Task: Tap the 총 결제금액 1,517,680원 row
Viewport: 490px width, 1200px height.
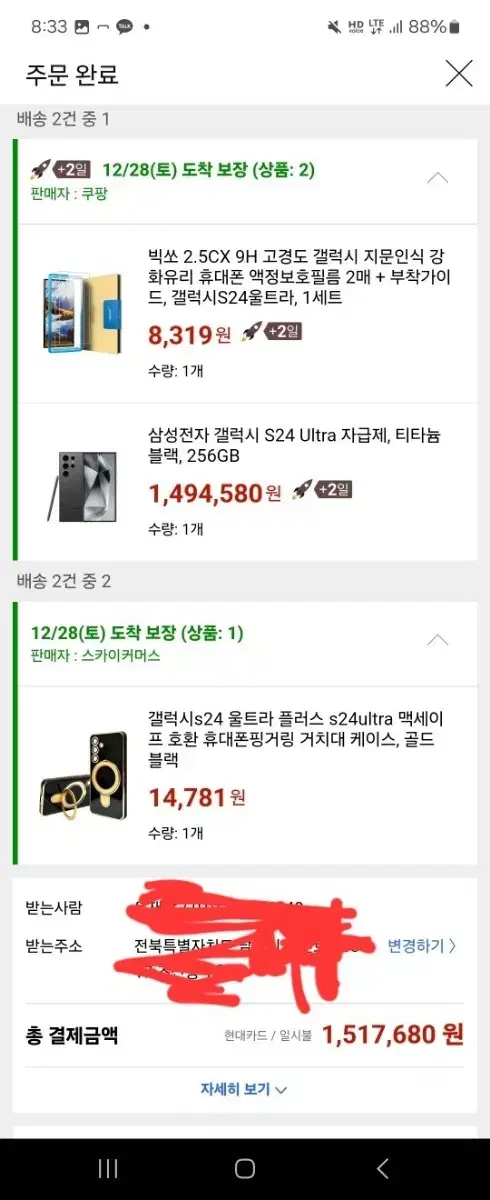Action: pyautogui.click(x=244, y=1035)
